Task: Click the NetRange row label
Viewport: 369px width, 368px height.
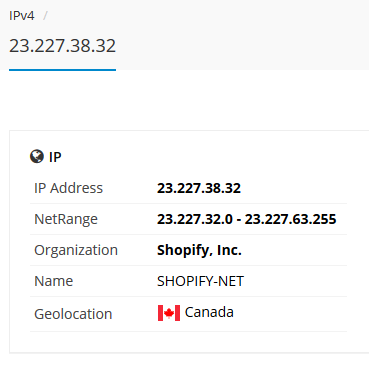Action: coord(66,219)
